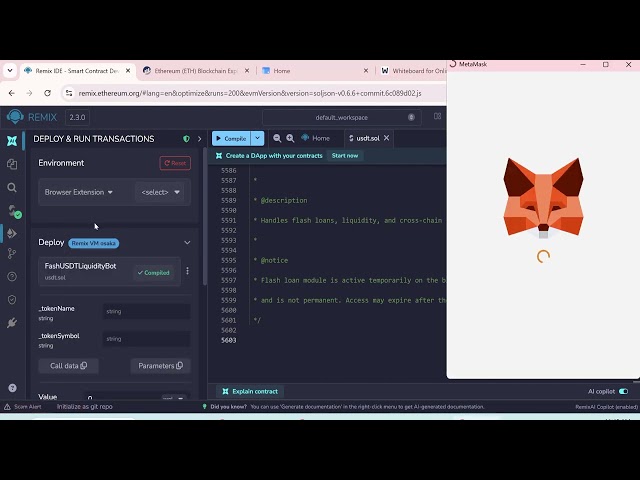
Task: Open Browser Extension environment dropdown
Action: pyautogui.click(x=79, y=192)
